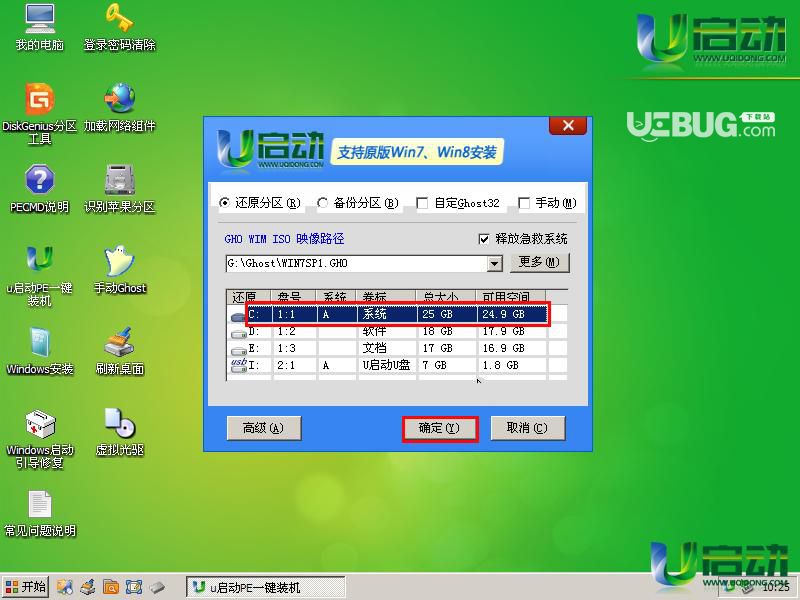Open the 常见问题说明 document icon
This screenshot has height=600, width=800.
click(40, 513)
